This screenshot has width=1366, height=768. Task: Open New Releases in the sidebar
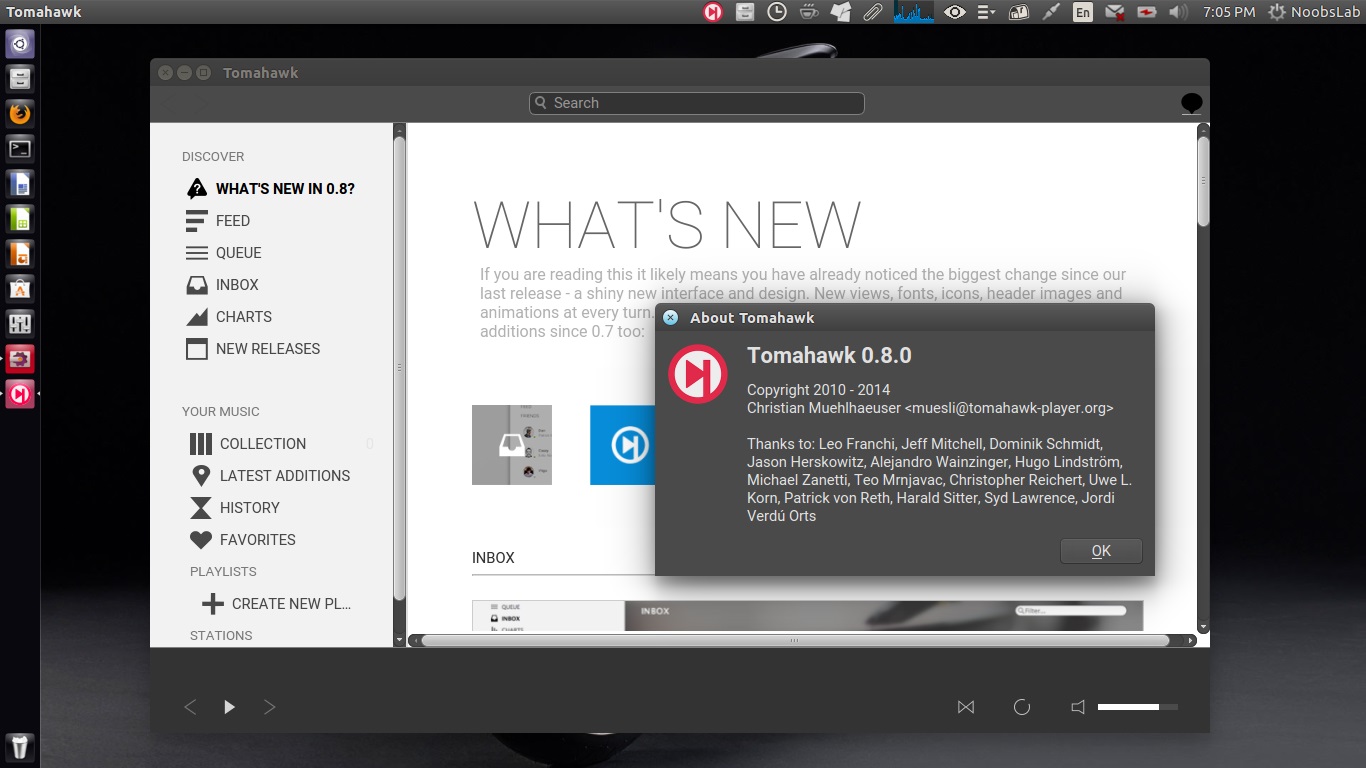click(x=253, y=348)
